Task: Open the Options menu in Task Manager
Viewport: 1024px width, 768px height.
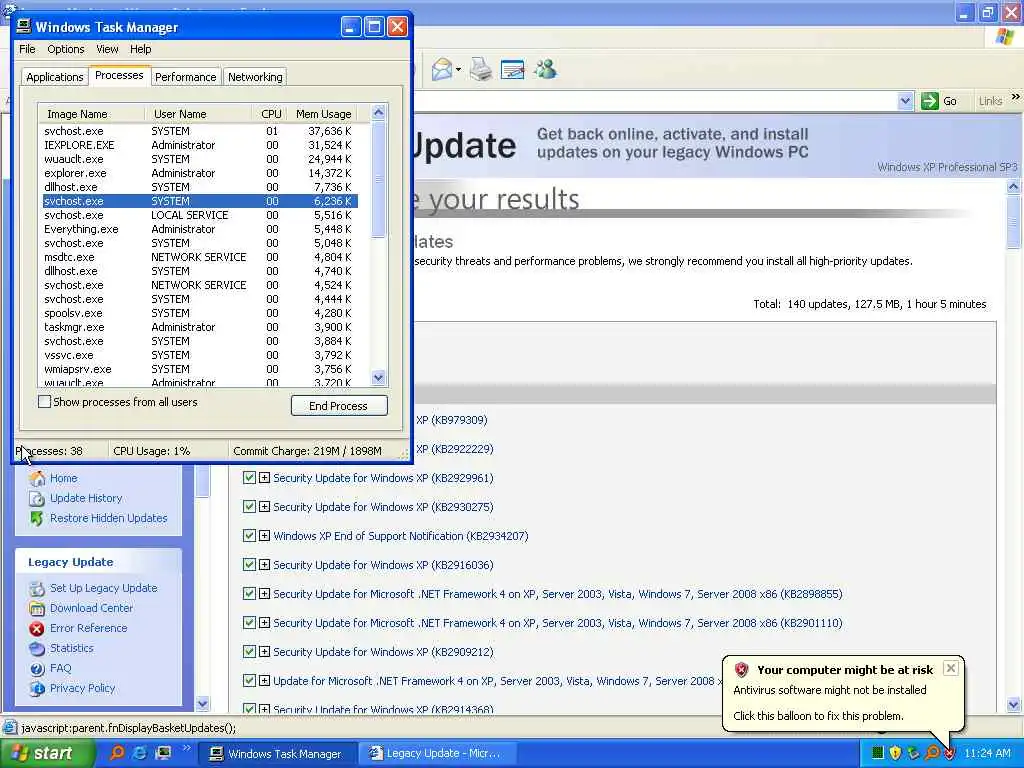Action: pyautogui.click(x=65, y=49)
